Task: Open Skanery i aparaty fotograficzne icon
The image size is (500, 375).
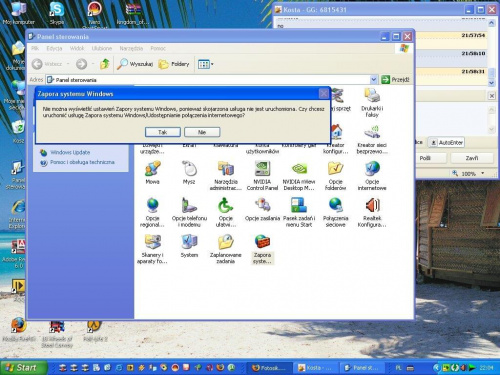Action: coord(152,249)
